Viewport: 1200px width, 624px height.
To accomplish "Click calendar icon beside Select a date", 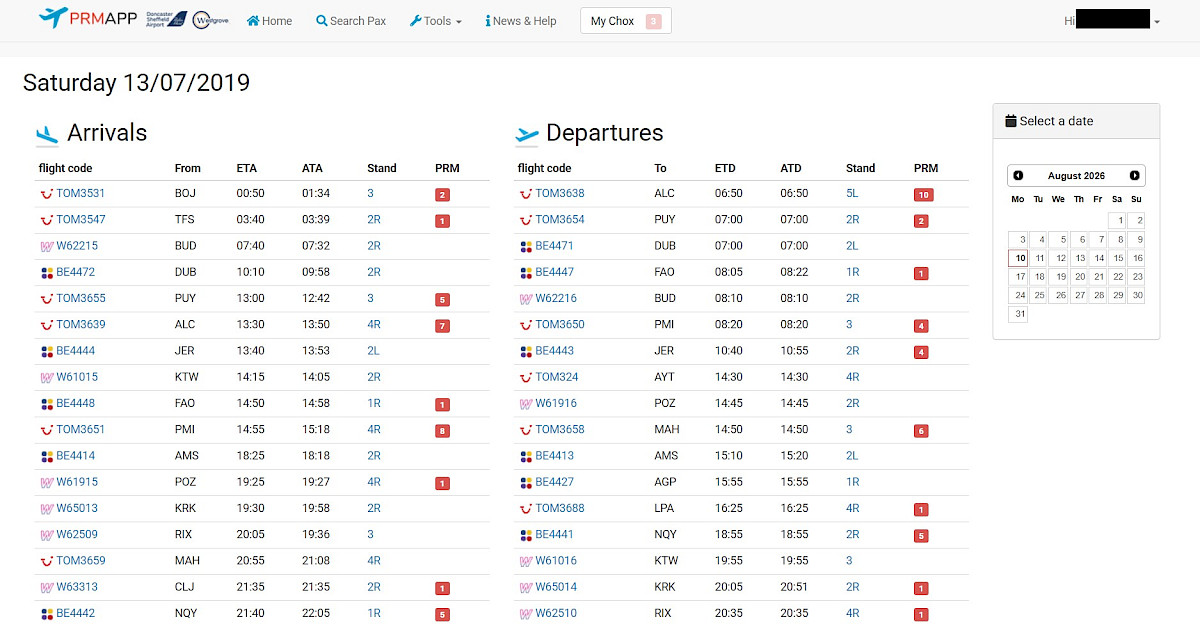I will (x=1011, y=121).
